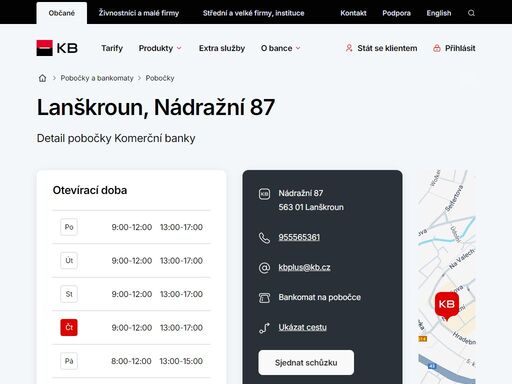The width and height of the screenshot is (512, 384).
Task: Select the Po day badge
Action: point(69,227)
